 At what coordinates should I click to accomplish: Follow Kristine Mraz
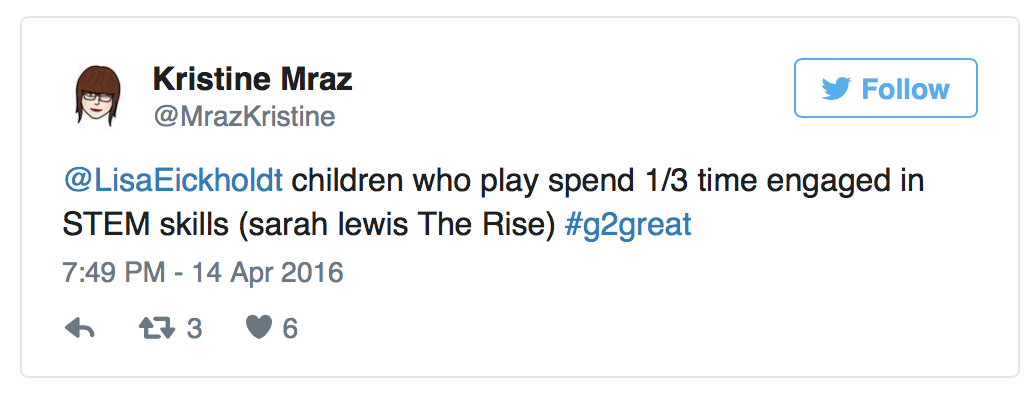click(x=886, y=88)
